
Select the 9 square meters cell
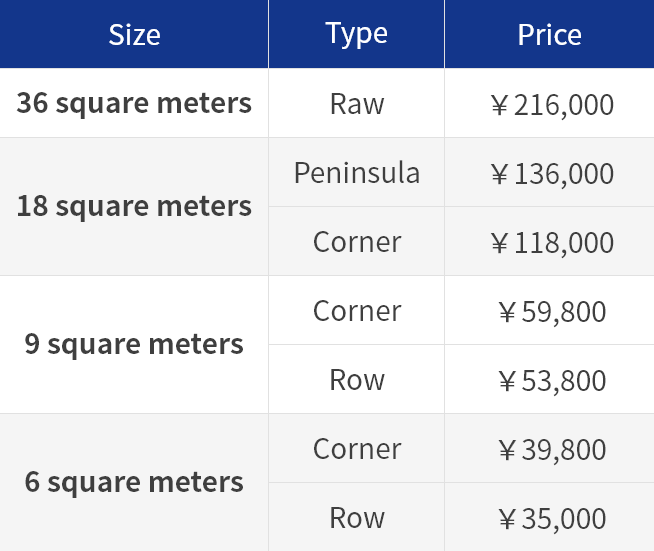click(134, 345)
